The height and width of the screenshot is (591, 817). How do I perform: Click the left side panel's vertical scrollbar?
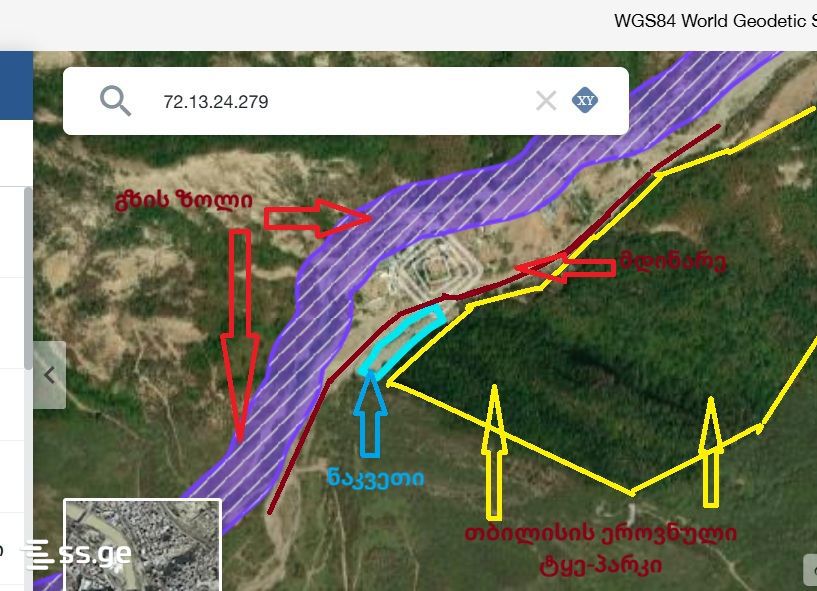(x=28, y=279)
